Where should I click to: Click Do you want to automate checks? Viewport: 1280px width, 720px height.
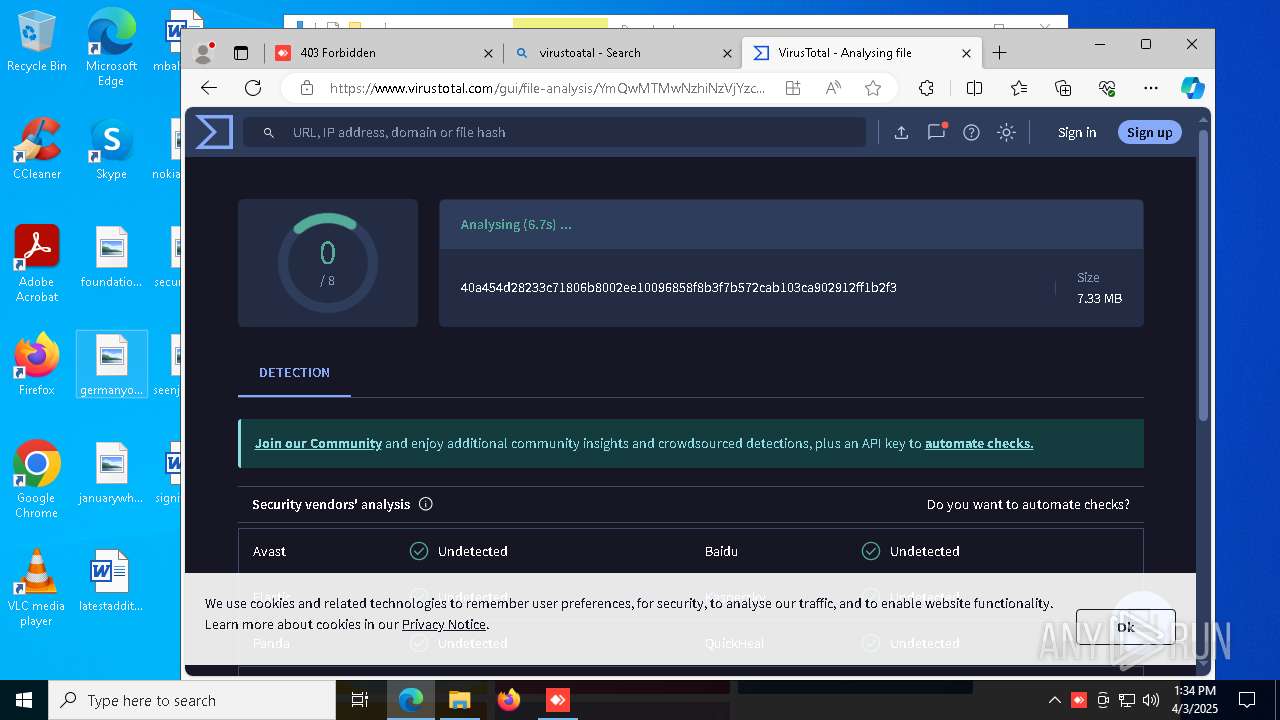[x=1028, y=504]
